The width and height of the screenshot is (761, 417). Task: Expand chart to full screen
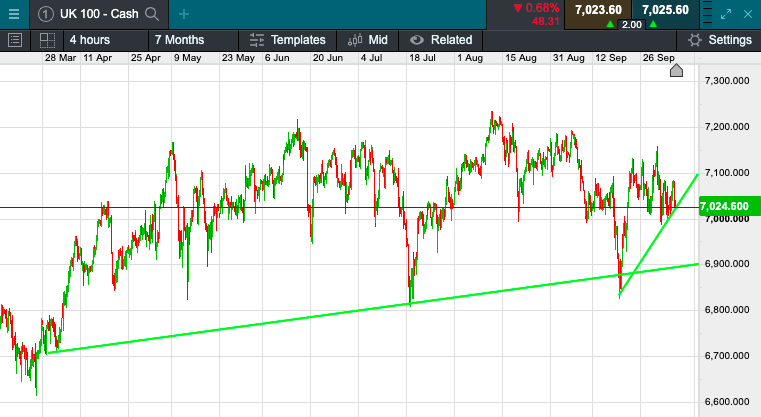[727, 13]
